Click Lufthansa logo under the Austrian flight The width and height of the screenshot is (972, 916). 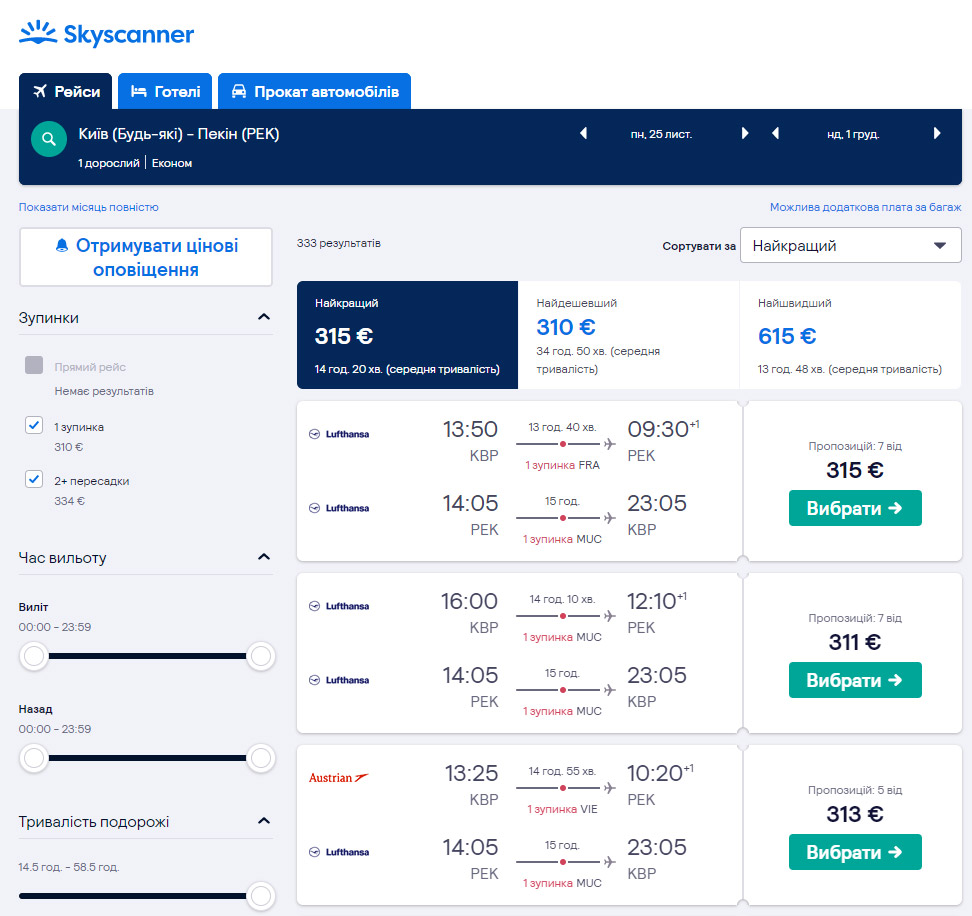tap(339, 852)
